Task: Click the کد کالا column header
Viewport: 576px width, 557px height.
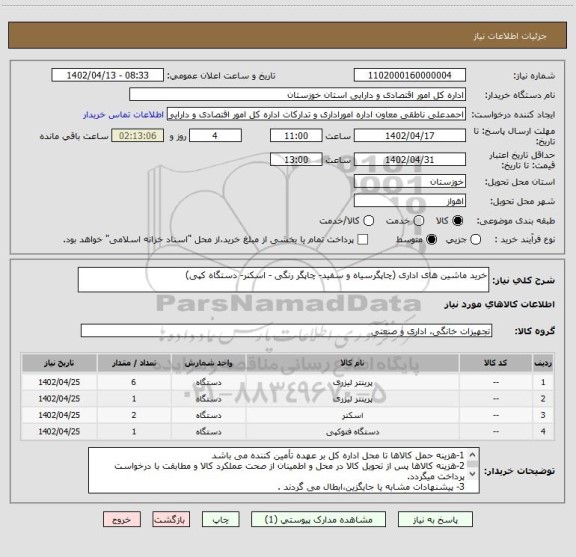Action: point(496,363)
